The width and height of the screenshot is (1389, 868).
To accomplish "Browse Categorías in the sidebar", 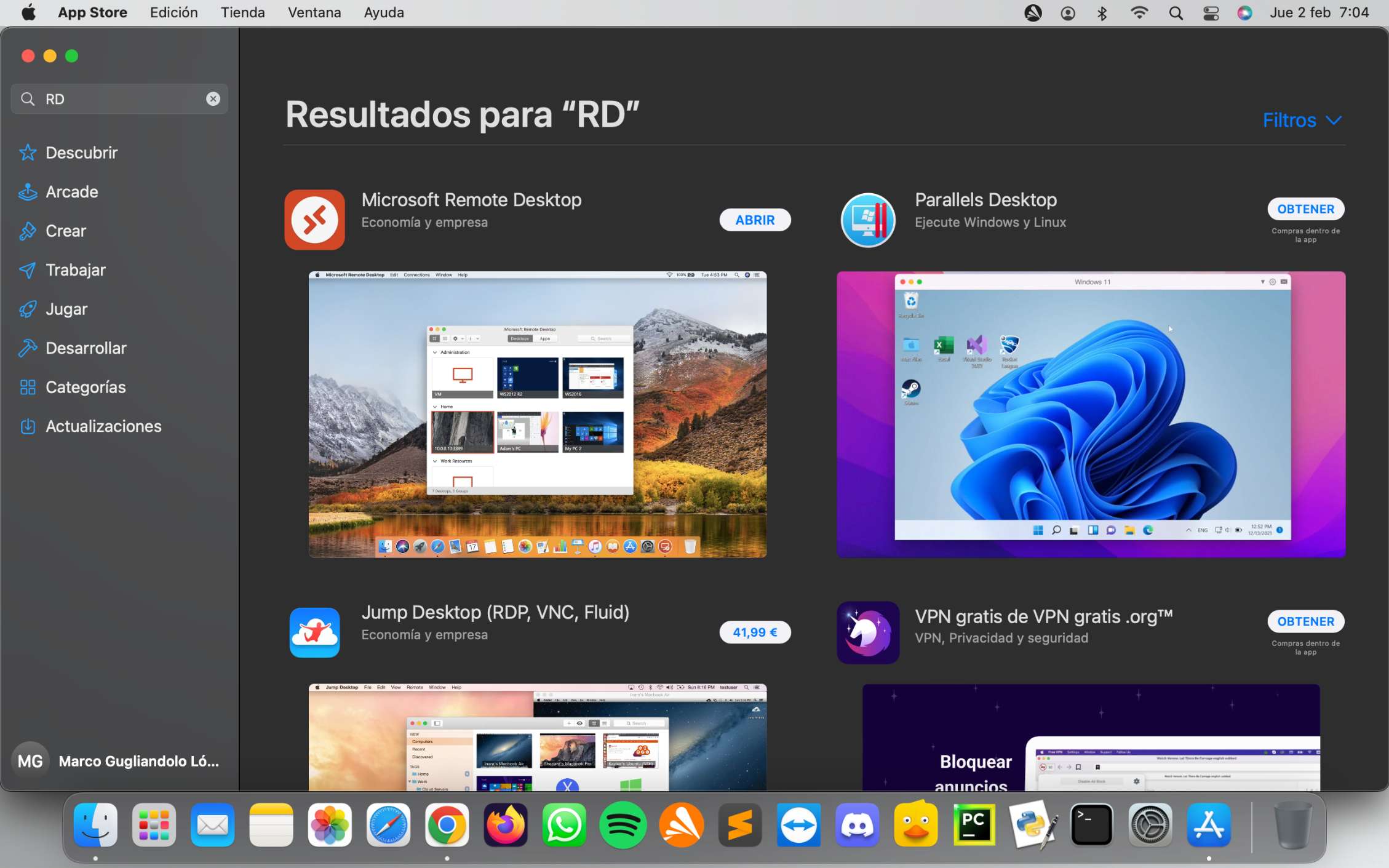I will coord(72,387).
